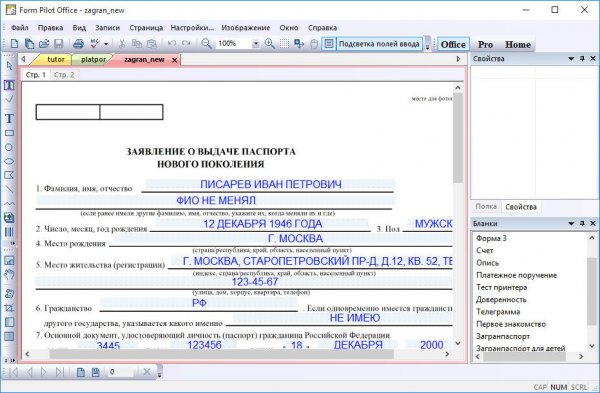Screen dimensions: 600x393
Task: Click the Undo arrow icon
Action: (x=172, y=43)
